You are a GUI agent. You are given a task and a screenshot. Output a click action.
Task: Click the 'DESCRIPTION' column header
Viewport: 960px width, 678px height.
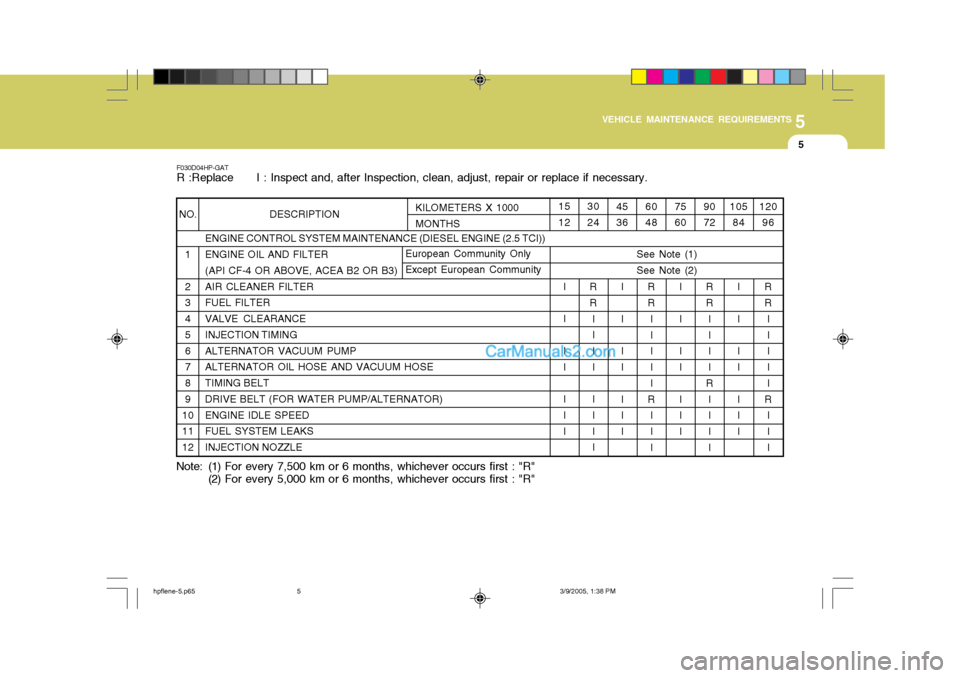click(x=304, y=214)
